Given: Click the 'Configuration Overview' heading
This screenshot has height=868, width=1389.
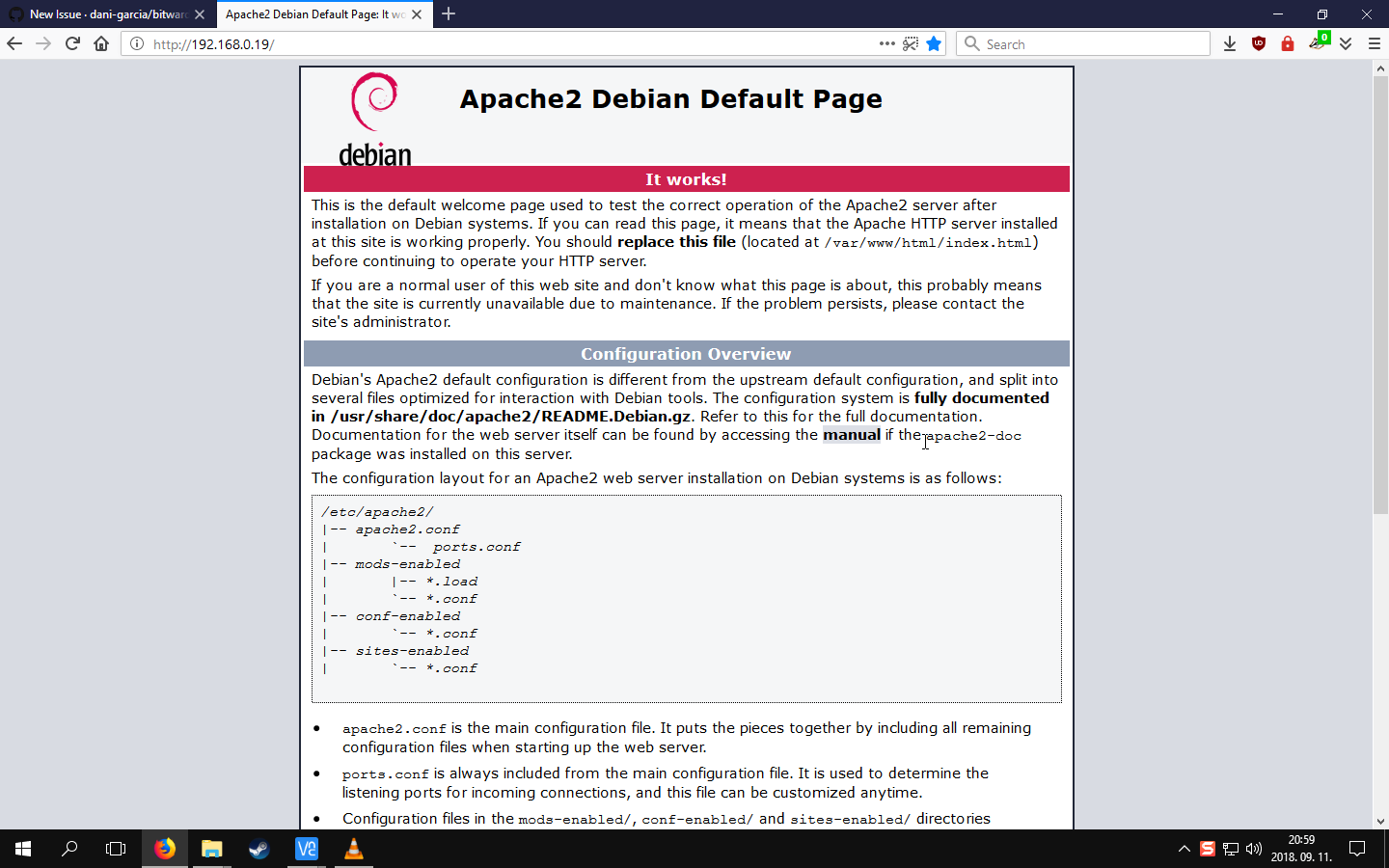Looking at the screenshot, I should 686,354.
